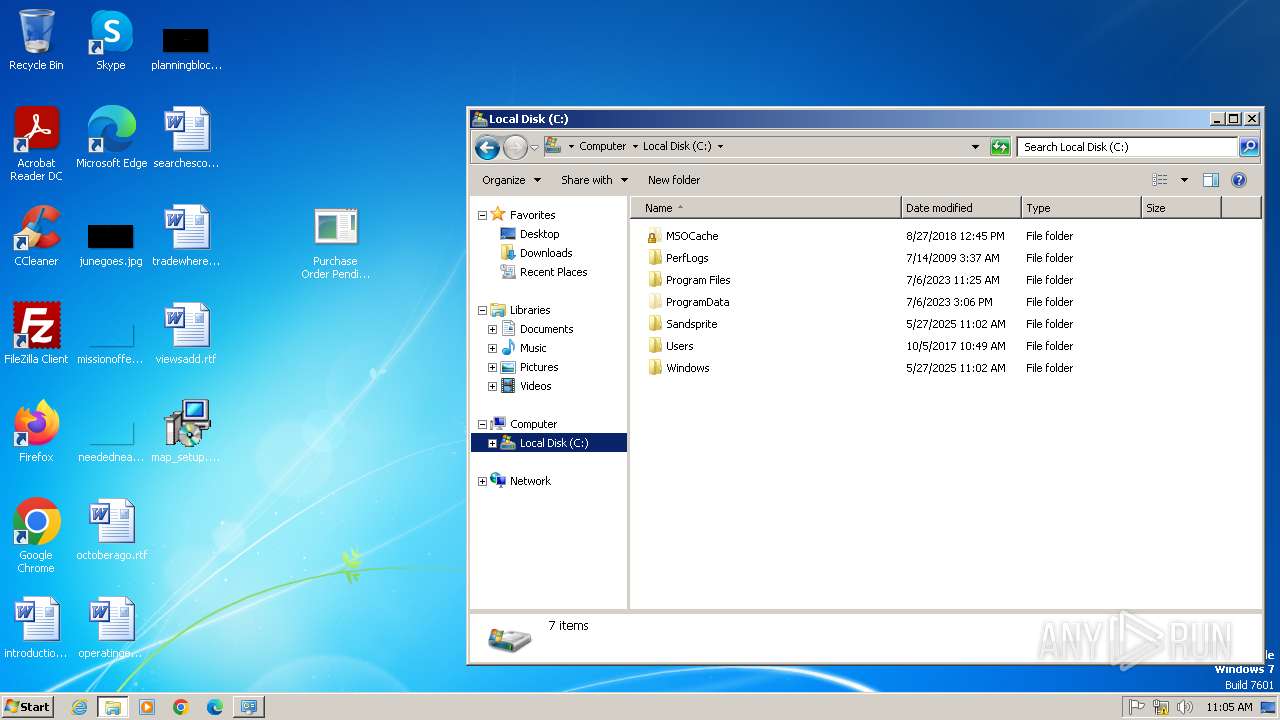1280x720 pixels.
Task: Click the Forward navigation arrow in Explorer
Action: [x=515, y=147]
